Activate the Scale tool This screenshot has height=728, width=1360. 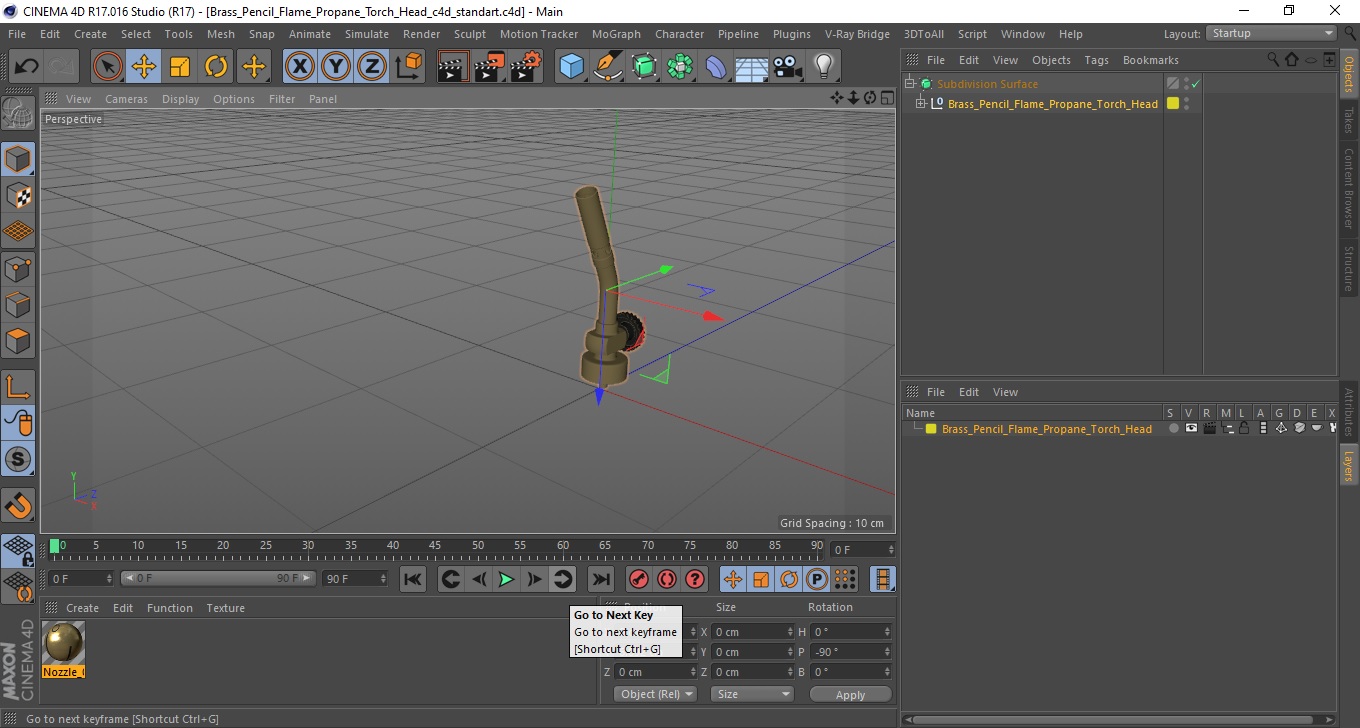coord(180,67)
